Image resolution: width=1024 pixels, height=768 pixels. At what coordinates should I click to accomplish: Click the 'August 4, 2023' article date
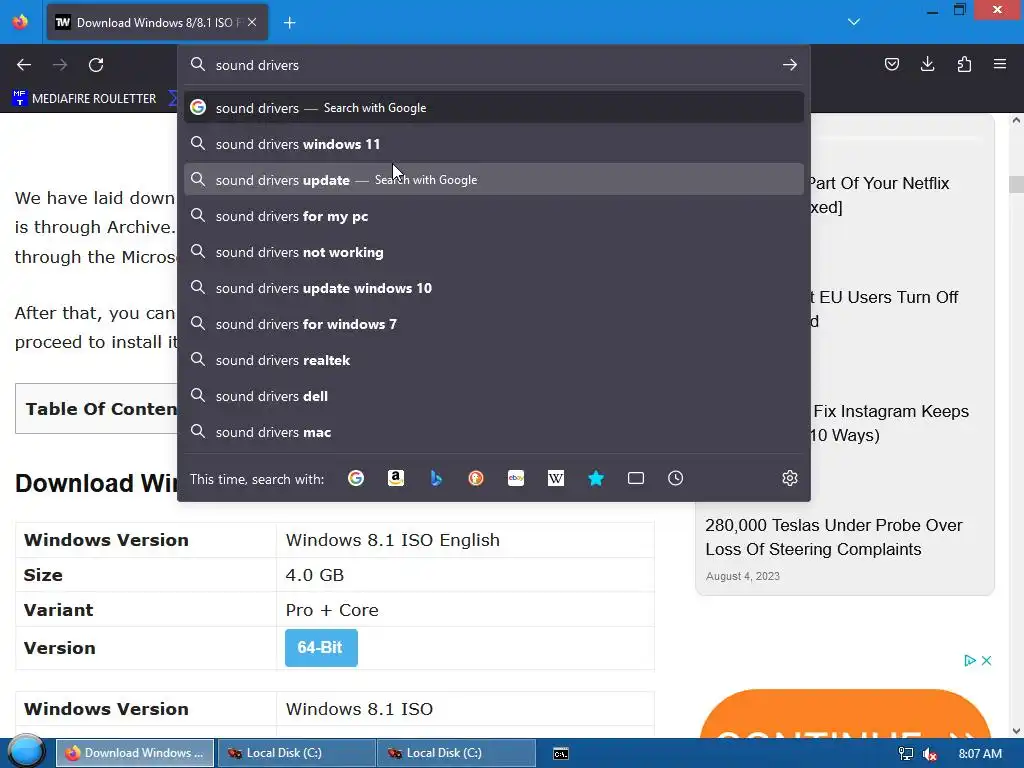click(743, 576)
